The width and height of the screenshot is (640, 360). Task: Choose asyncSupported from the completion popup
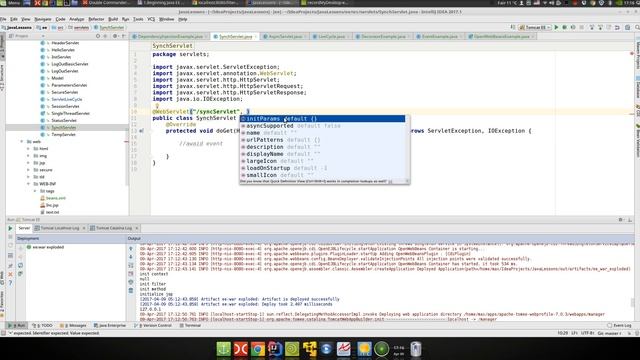point(322,126)
